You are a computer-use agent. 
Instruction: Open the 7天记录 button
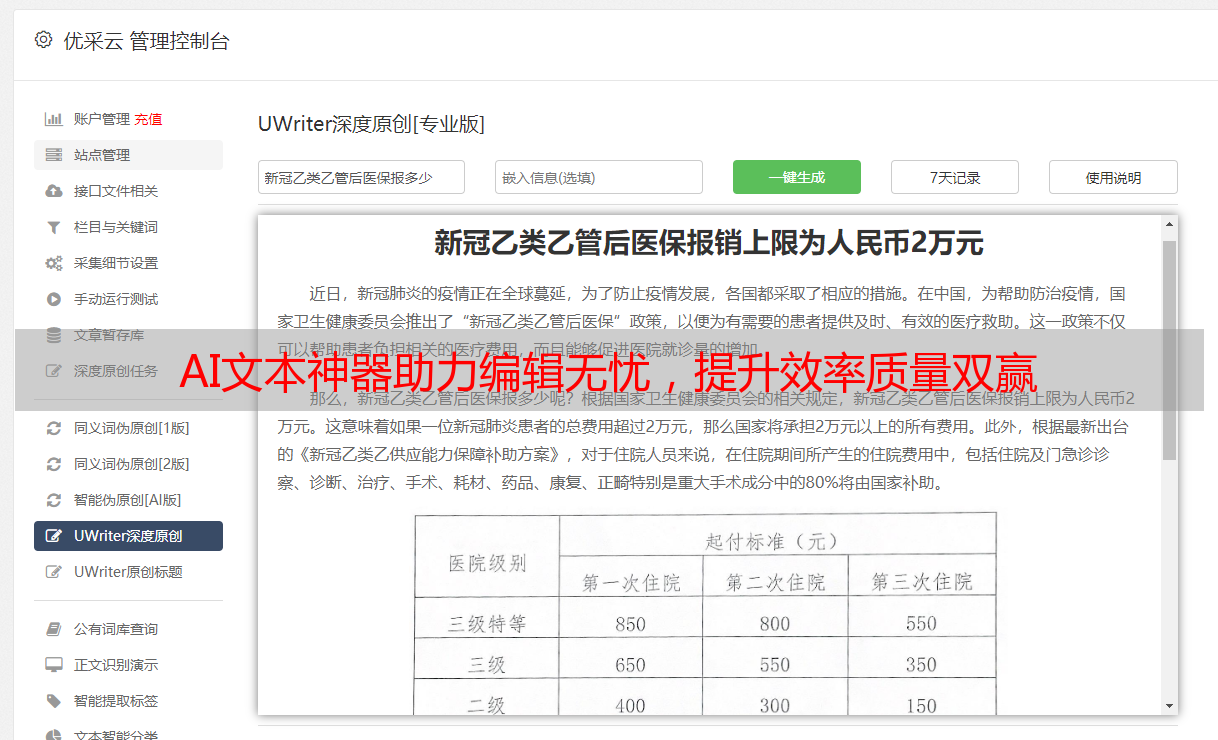coord(954,177)
